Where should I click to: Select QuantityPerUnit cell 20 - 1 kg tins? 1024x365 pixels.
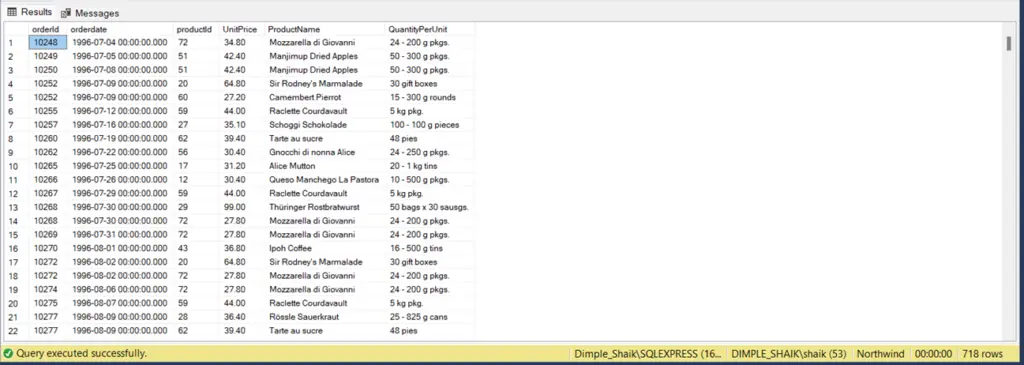pos(430,166)
